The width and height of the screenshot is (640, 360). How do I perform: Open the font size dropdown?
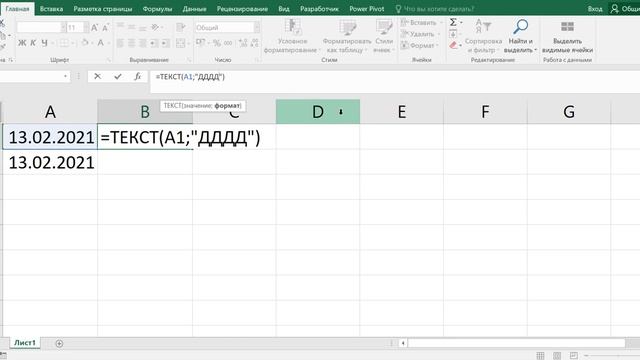coord(86,28)
